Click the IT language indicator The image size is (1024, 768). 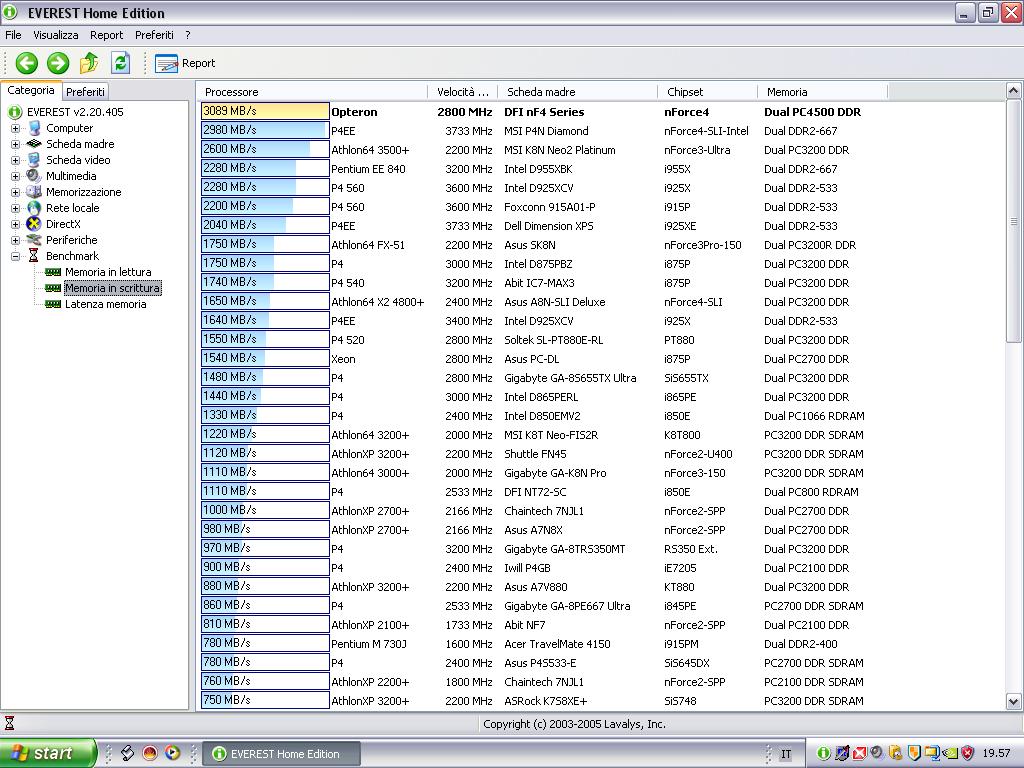pyautogui.click(x=786, y=754)
